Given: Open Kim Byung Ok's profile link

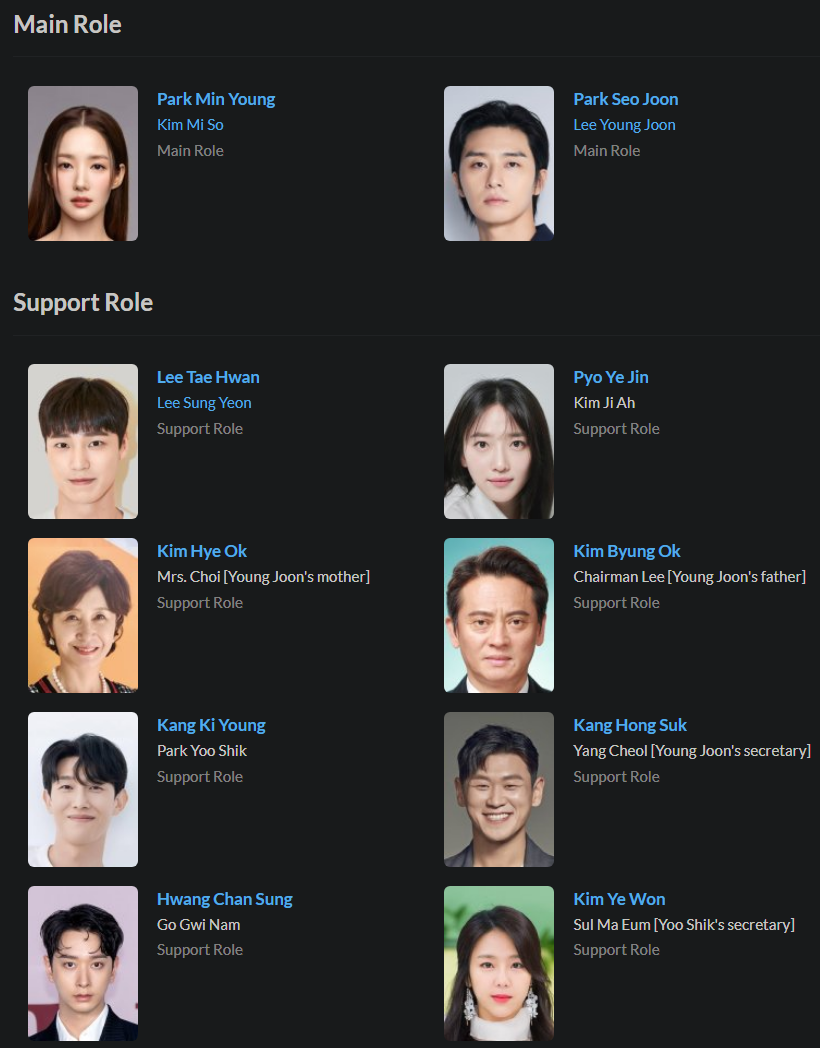Looking at the screenshot, I should (x=627, y=551).
